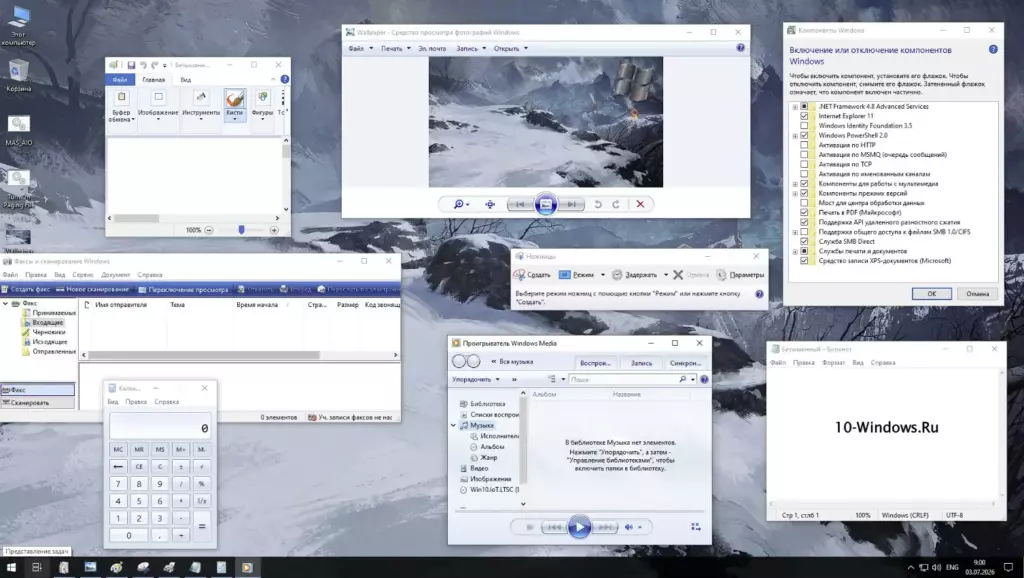Click OK in Windows Components dialog
1024x578 pixels.
click(x=931, y=294)
